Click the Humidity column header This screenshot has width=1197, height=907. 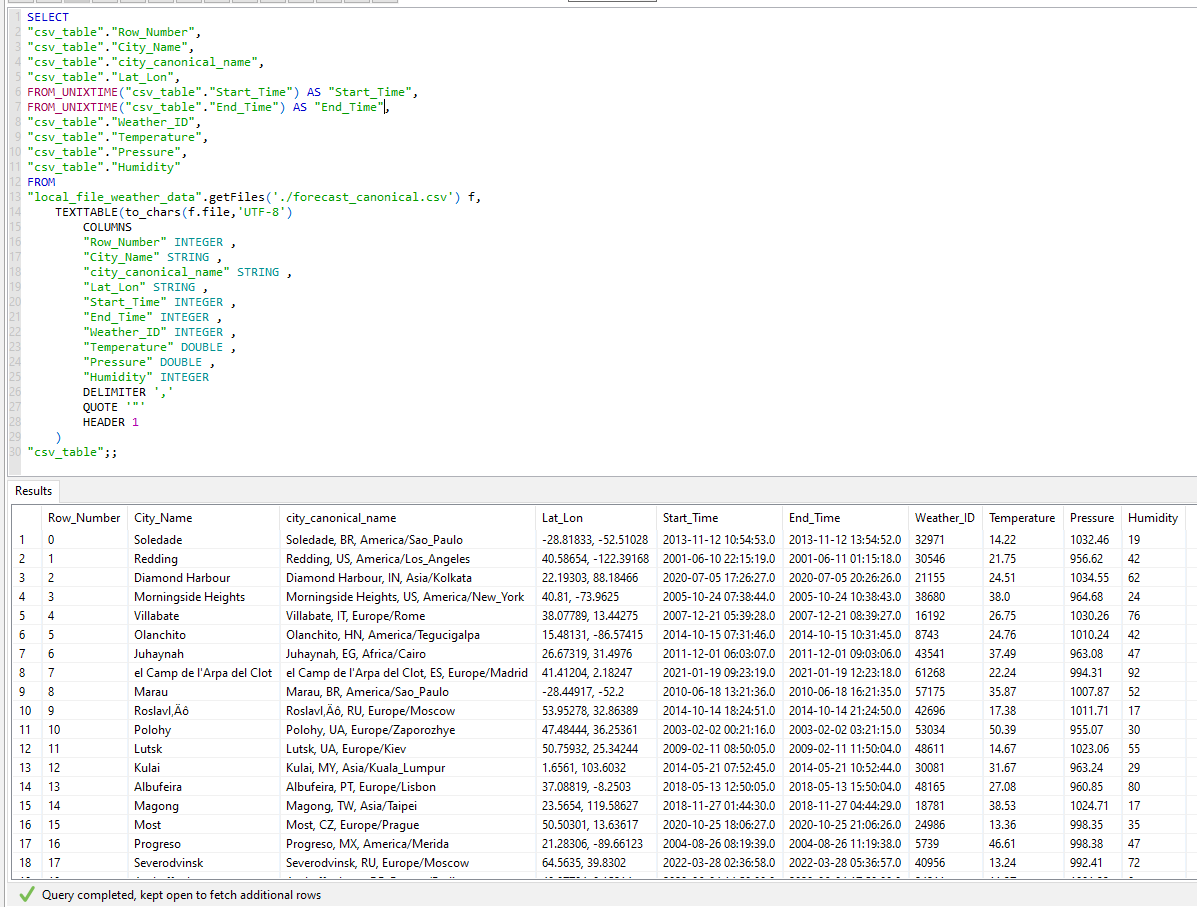[x=1153, y=518]
